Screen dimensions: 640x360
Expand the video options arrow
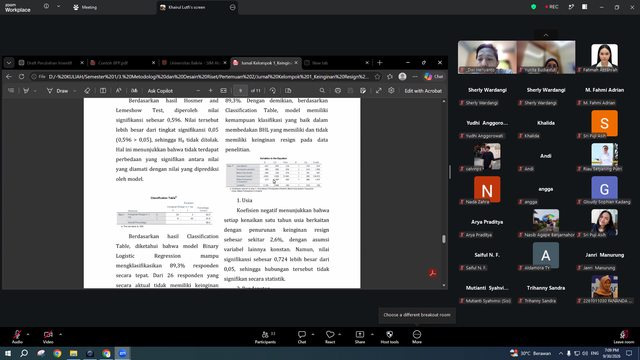(x=60, y=334)
